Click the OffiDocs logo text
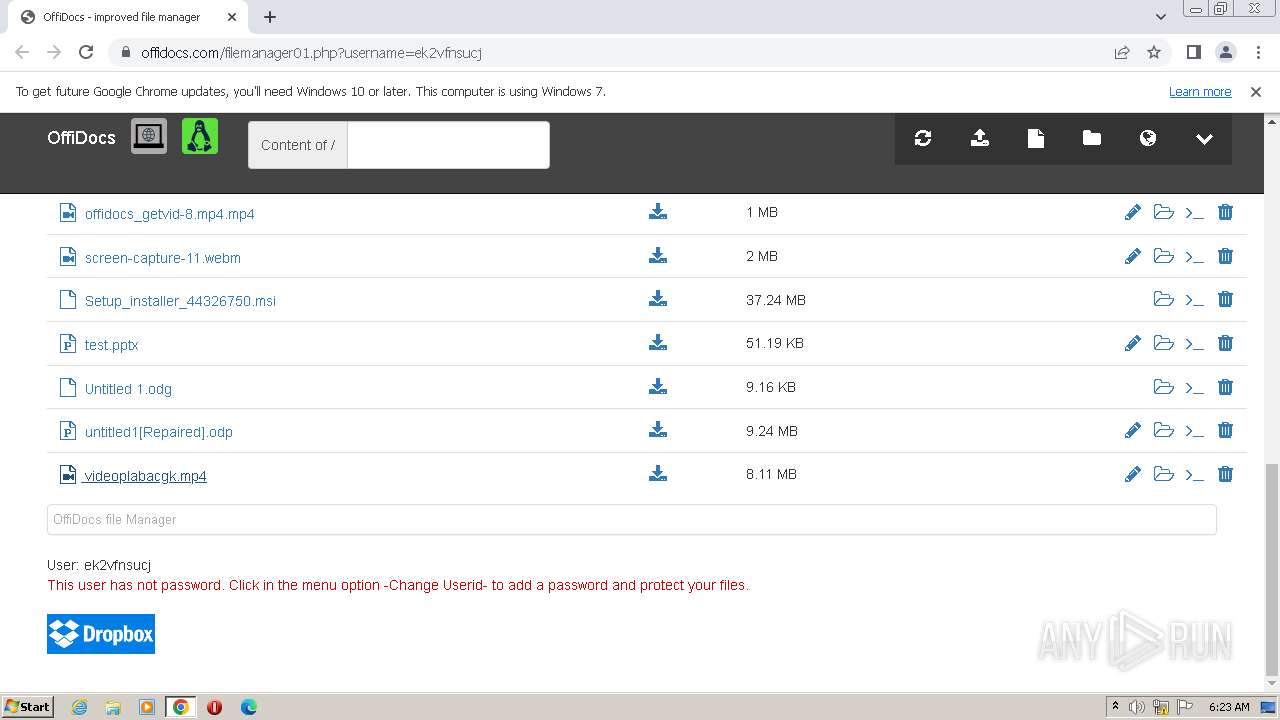1280x720 pixels. click(81, 138)
